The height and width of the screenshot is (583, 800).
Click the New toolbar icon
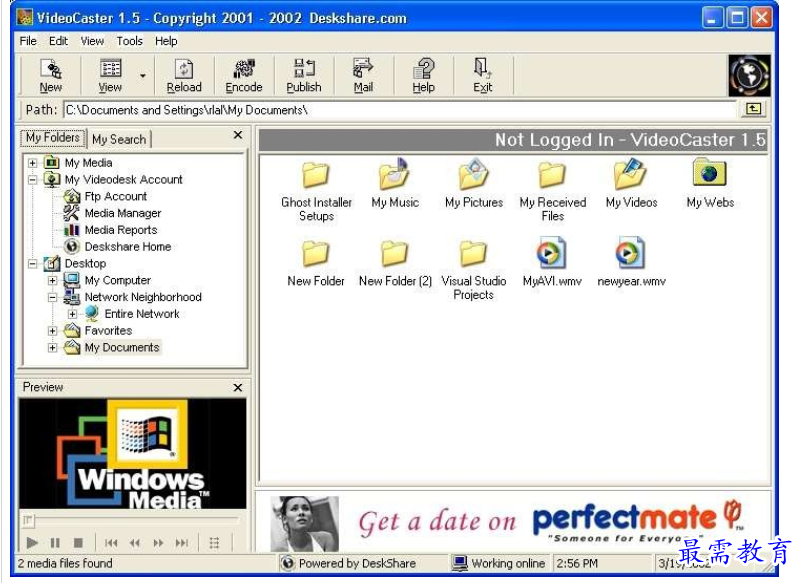point(51,75)
